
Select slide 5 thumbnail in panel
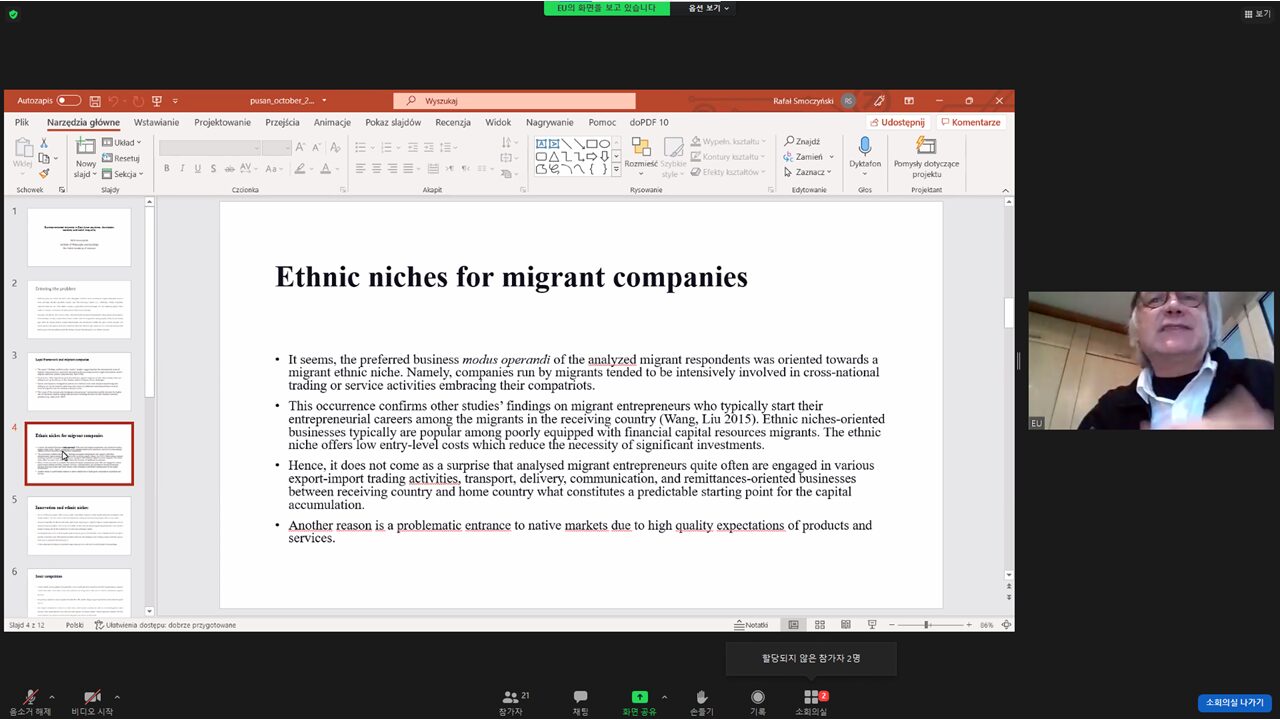tap(79, 525)
